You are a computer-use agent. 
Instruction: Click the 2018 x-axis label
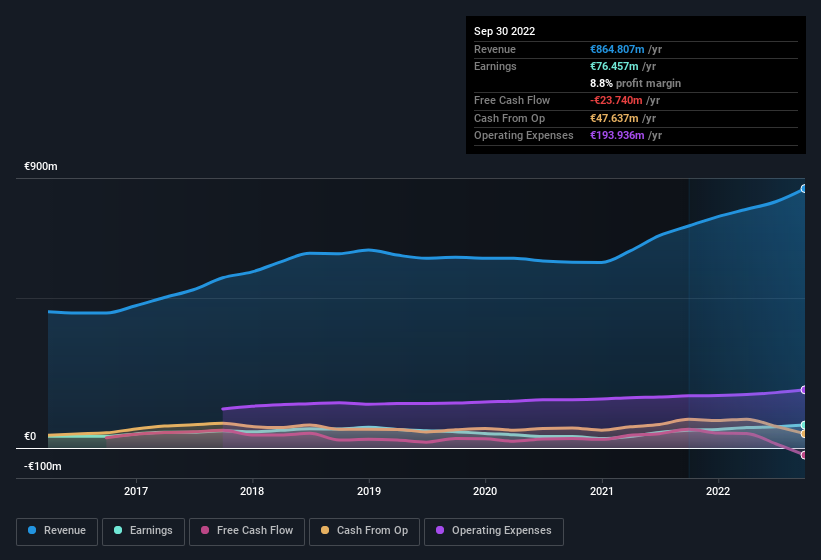[252, 491]
